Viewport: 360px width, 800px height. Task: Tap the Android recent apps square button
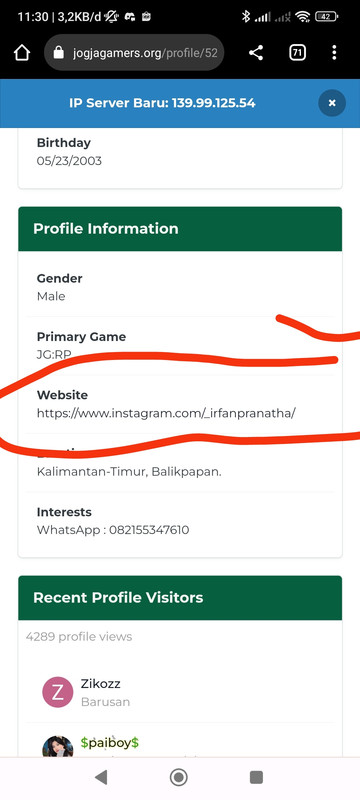256,778
